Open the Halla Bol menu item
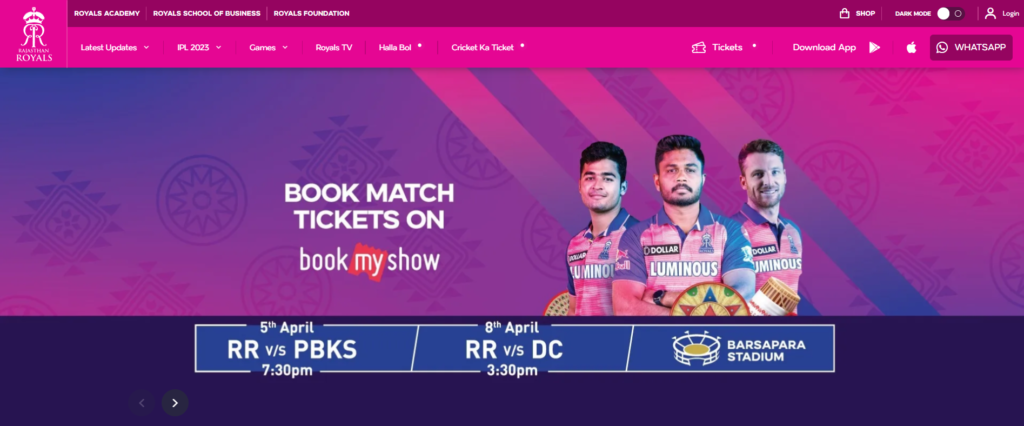 [x=395, y=47]
